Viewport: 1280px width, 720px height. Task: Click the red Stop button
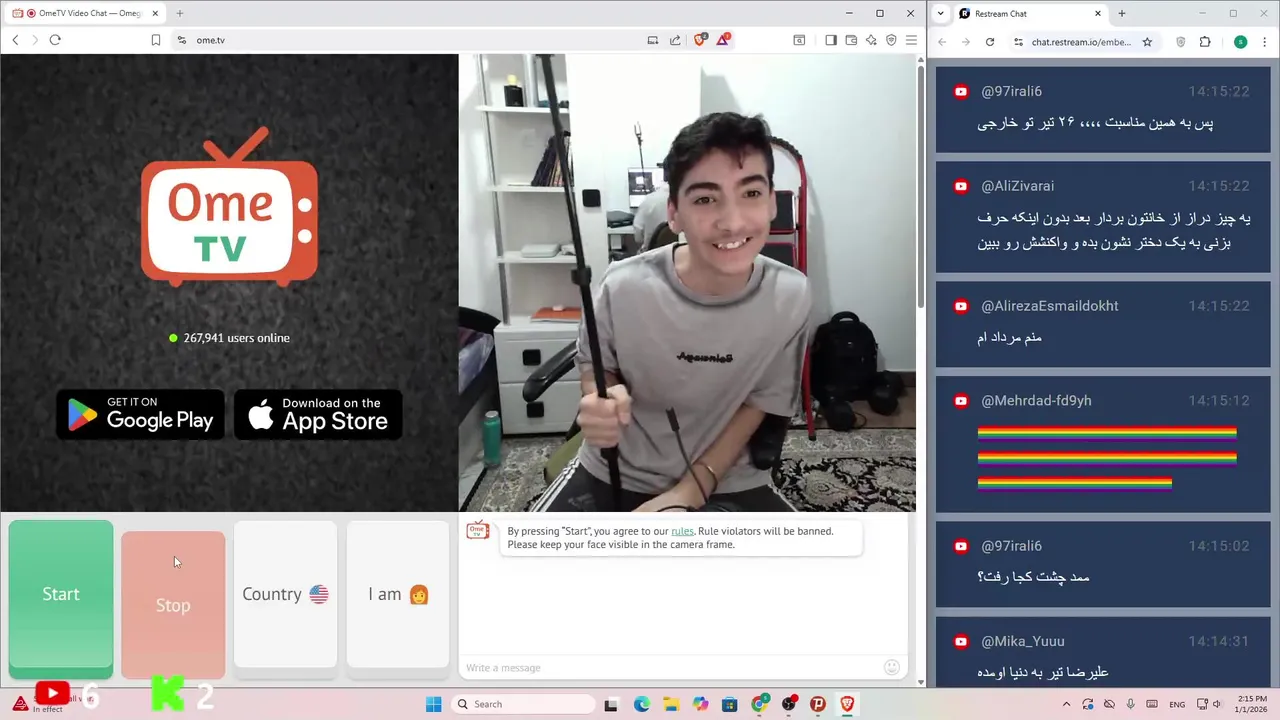click(x=173, y=605)
